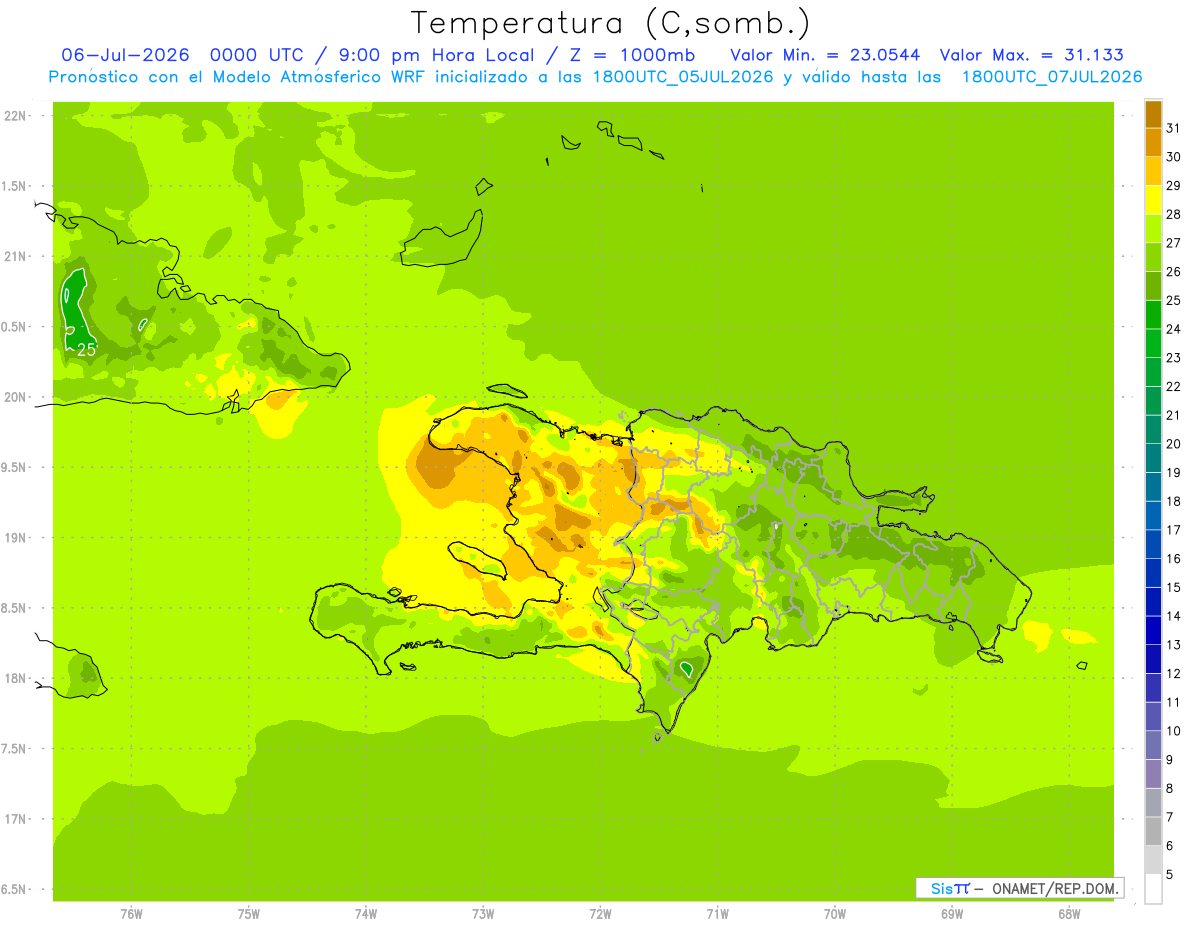Pick the yellow swatch between 28 and 29

(1153, 200)
